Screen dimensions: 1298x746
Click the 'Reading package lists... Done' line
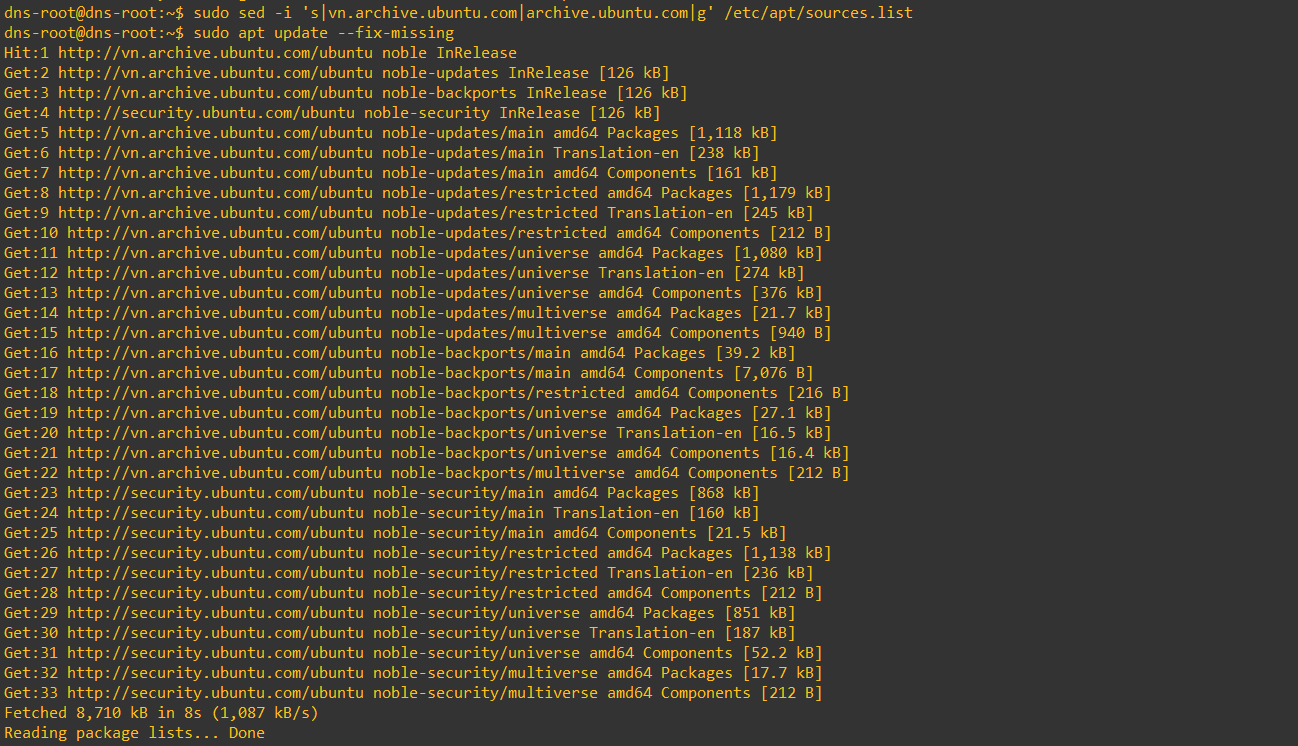pyautogui.click(x=134, y=733)
